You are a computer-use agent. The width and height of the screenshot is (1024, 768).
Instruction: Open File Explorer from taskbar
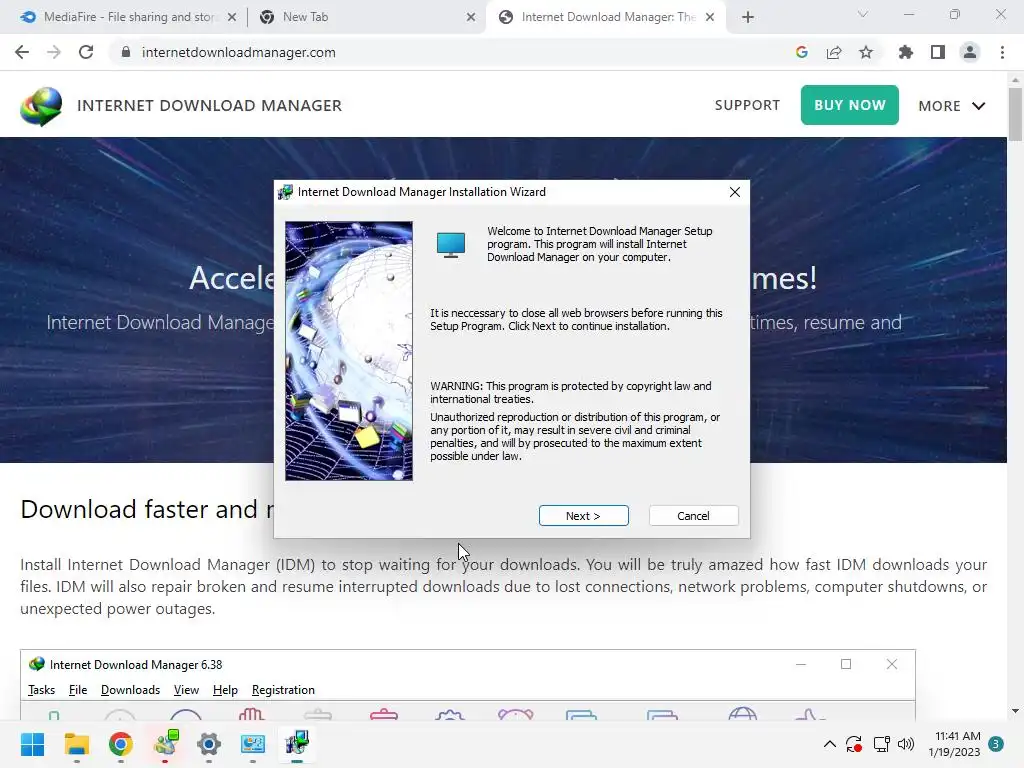pyautogui.click(x=76, y=744)
